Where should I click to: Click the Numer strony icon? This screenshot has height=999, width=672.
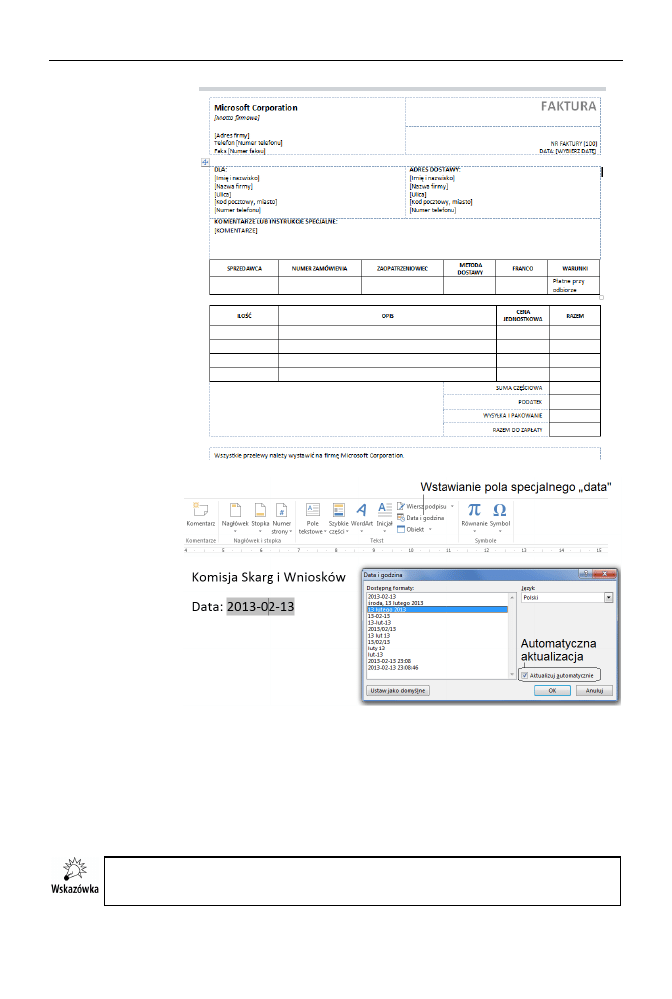282,511
